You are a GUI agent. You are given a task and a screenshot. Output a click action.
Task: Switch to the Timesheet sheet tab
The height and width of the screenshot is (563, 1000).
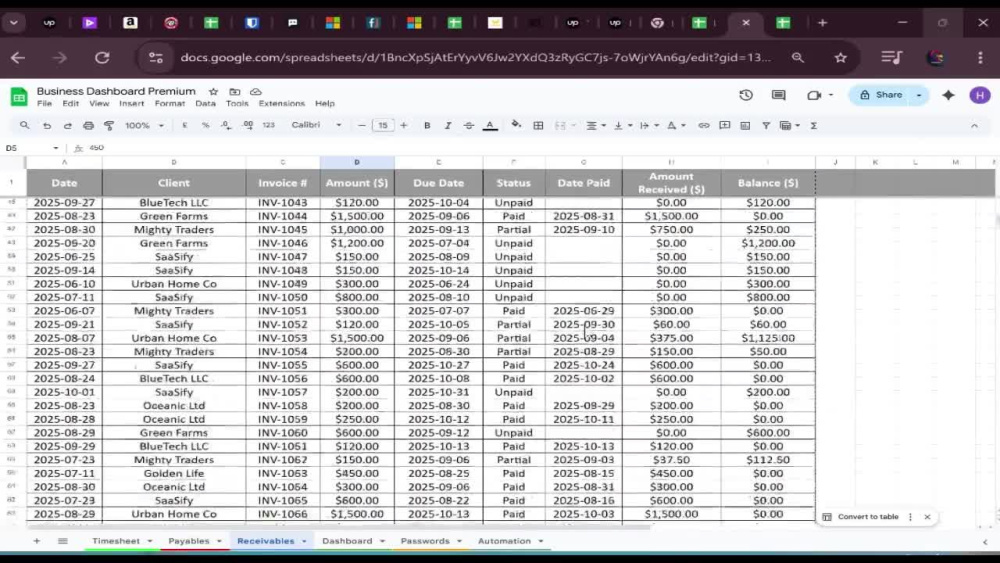click(115, 541)
